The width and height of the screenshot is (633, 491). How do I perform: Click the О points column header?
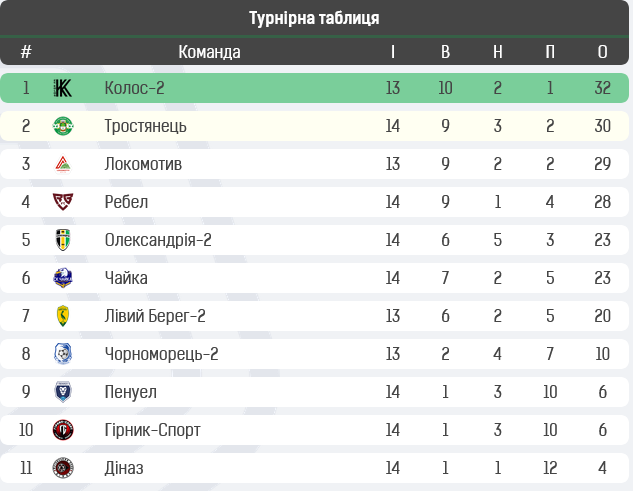click(x=602, y=52)
